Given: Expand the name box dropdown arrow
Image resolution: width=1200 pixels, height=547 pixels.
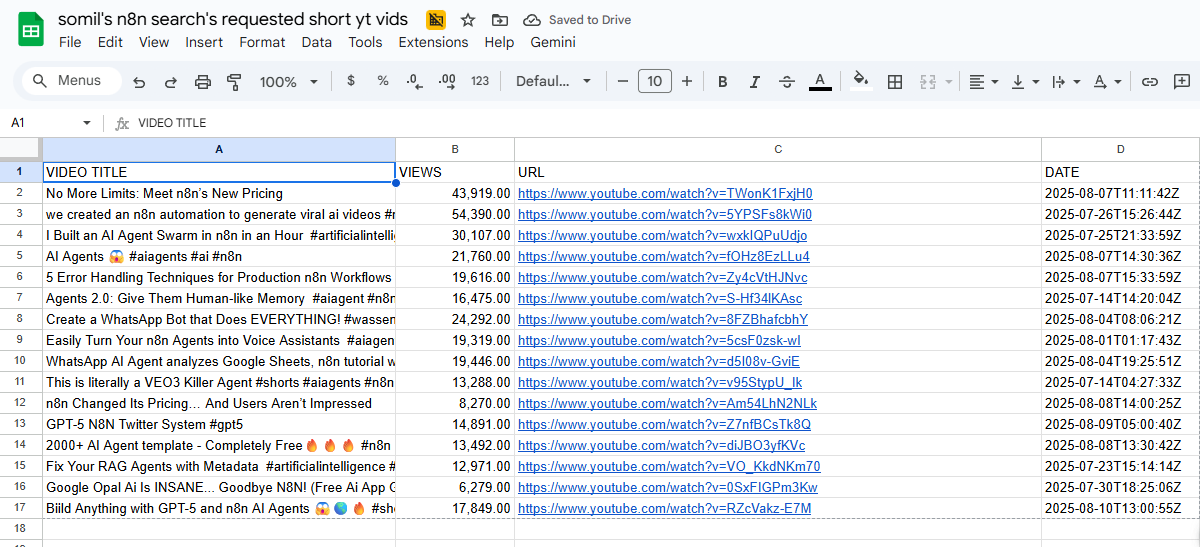Looking at the screenshot, I should click(87, 123).
